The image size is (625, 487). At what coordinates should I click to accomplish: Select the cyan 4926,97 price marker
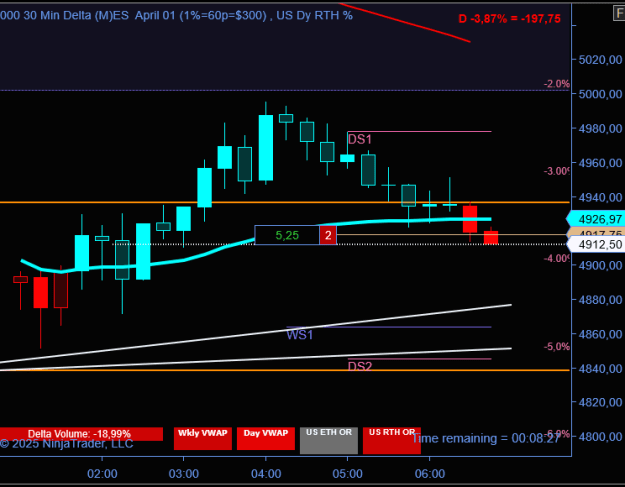[596, 219]
